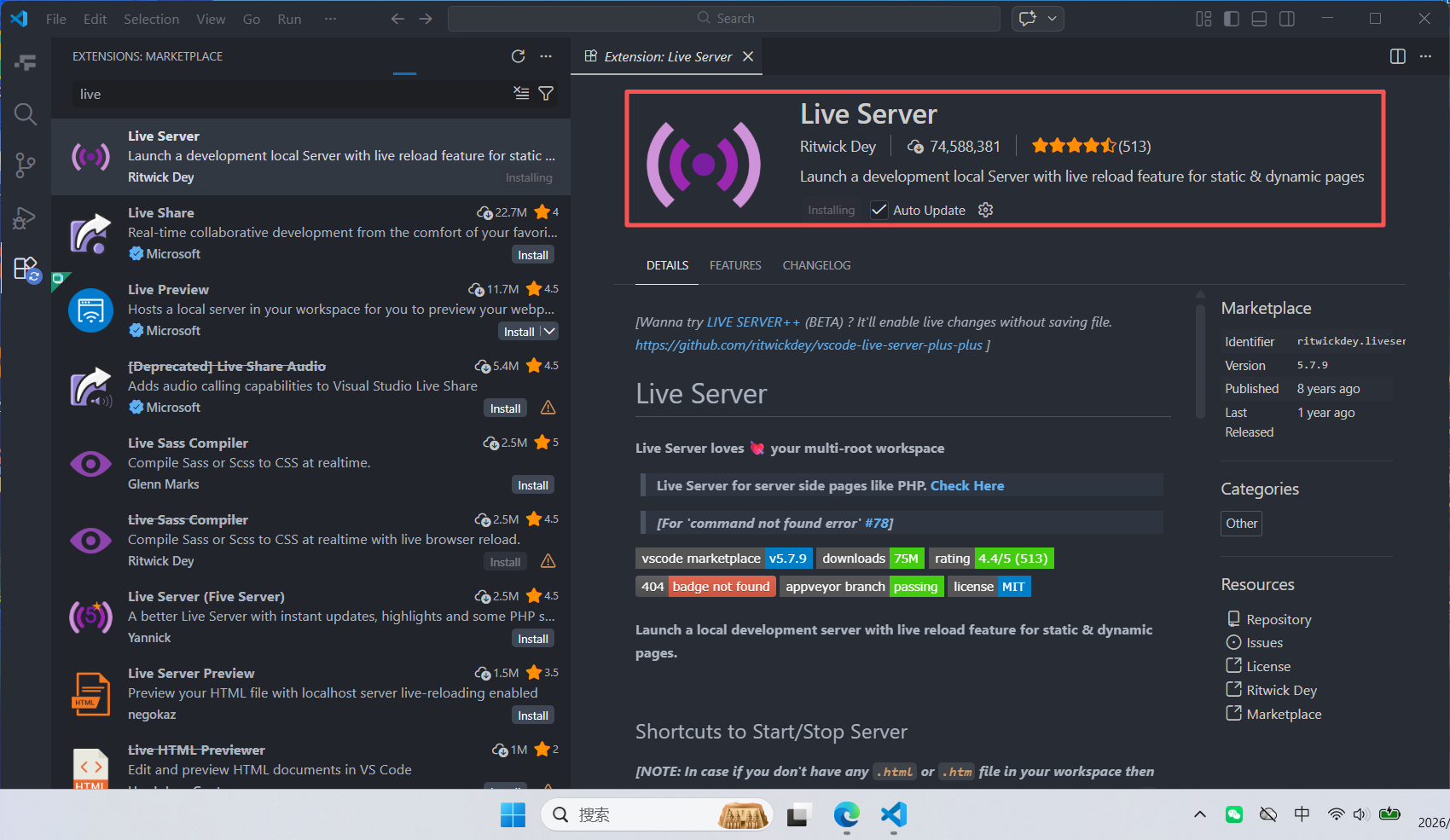
Task: Open the Selection menu
Action: 151,19
